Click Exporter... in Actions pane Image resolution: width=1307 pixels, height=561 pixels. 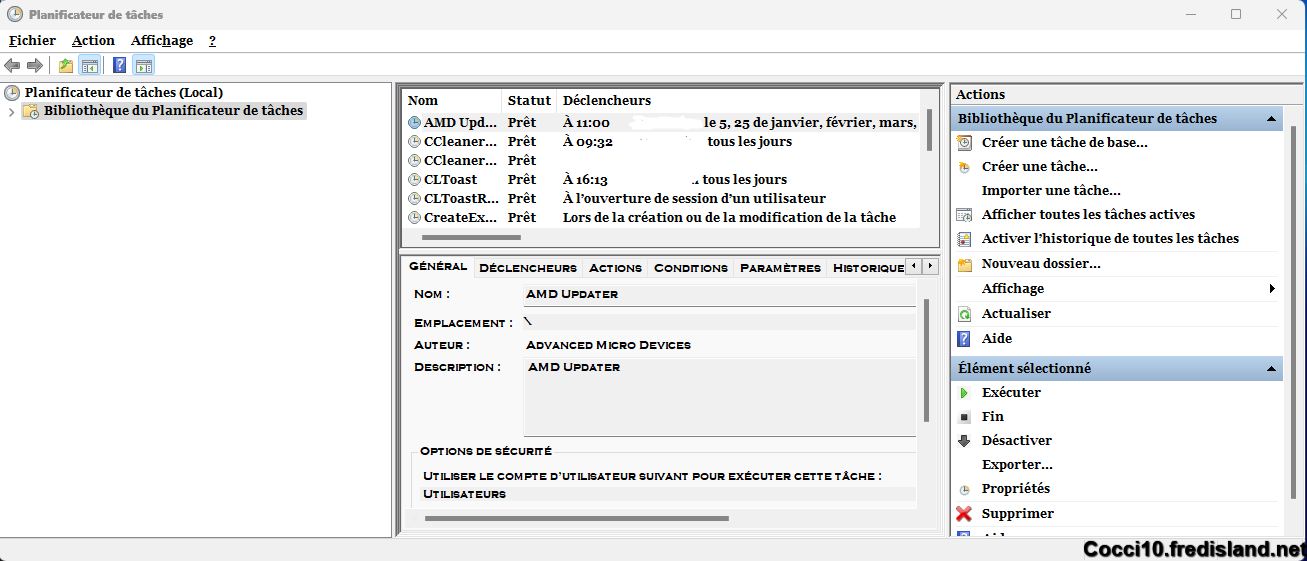[x=1017, y=465]
